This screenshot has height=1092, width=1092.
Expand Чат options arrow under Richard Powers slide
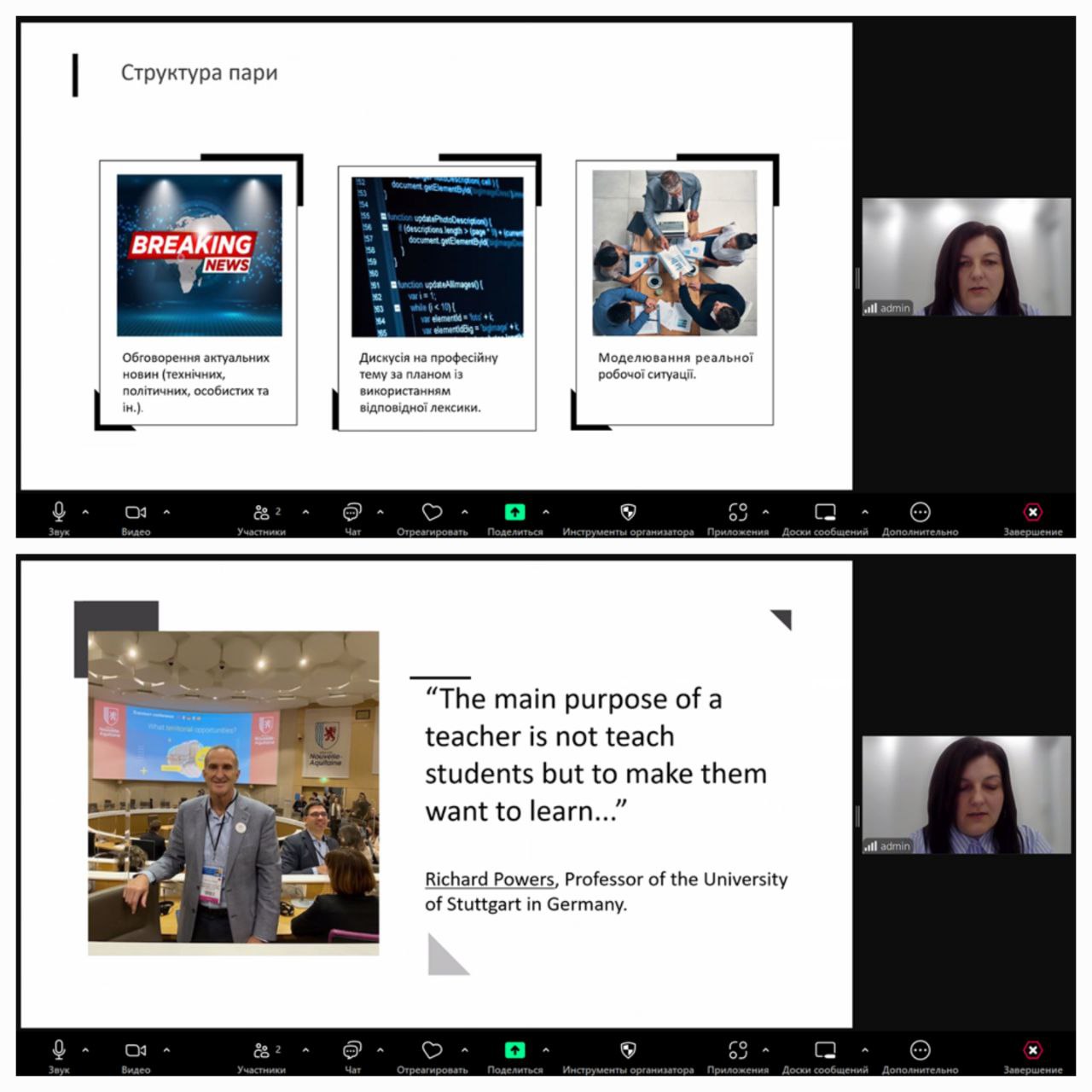(380, 1050)
